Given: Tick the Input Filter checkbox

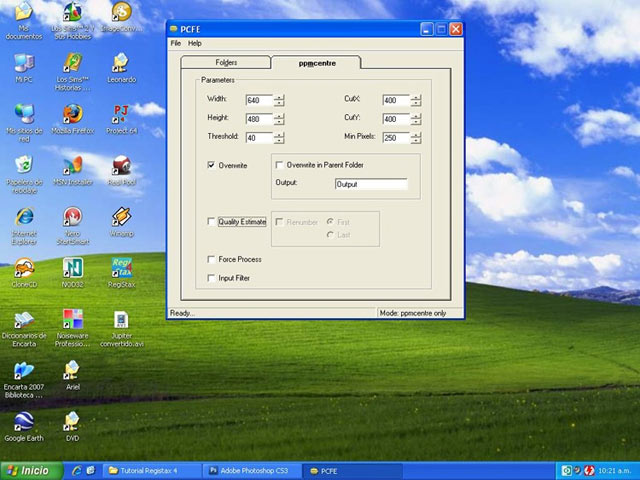Looking at the screenshot, I should (x=211, y=278).
